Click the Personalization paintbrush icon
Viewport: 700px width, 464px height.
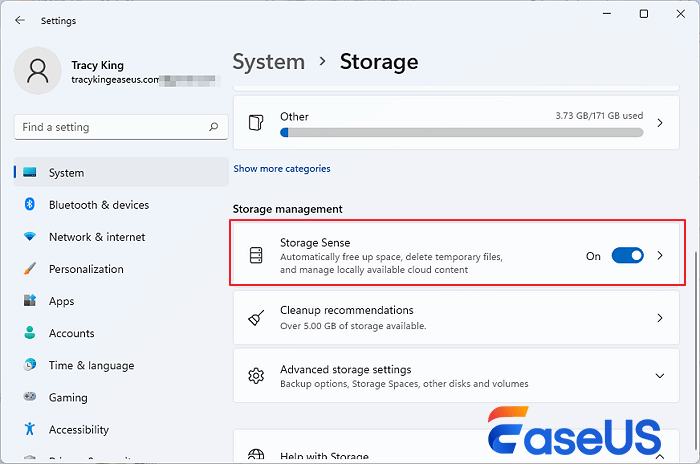(30, 269)
